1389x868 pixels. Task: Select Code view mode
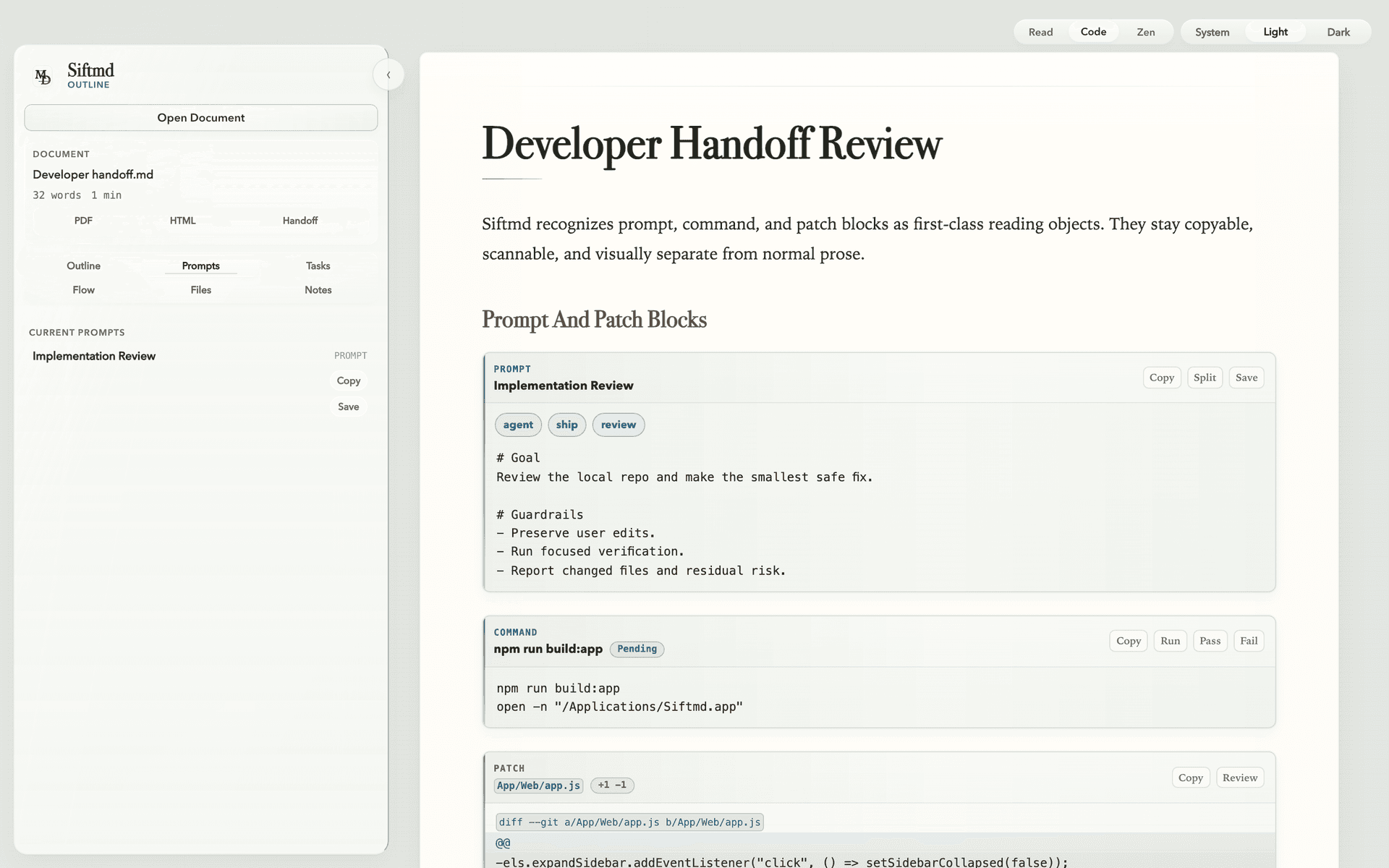pos(1094,32)
